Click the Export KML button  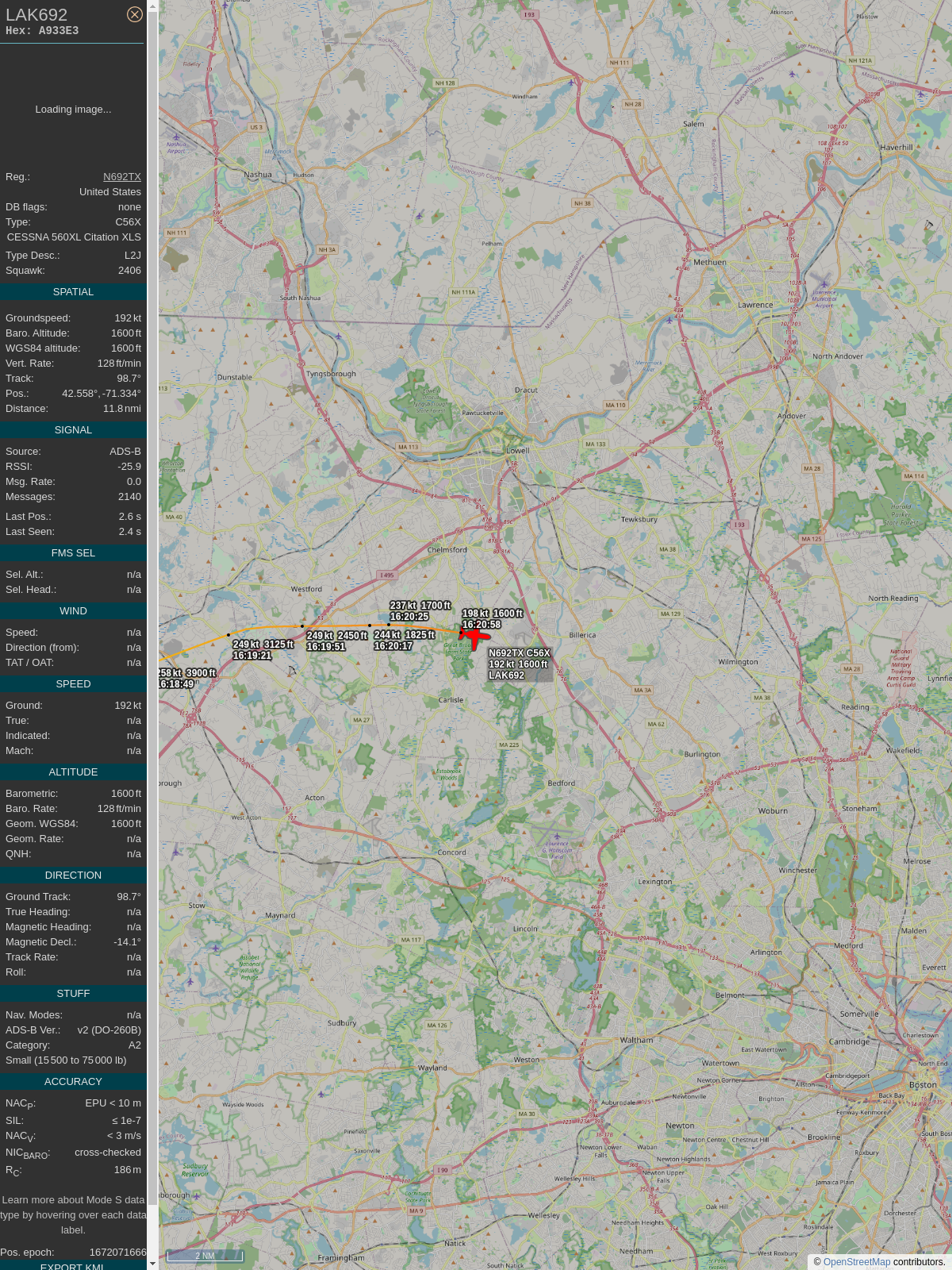coord(73,1265)
